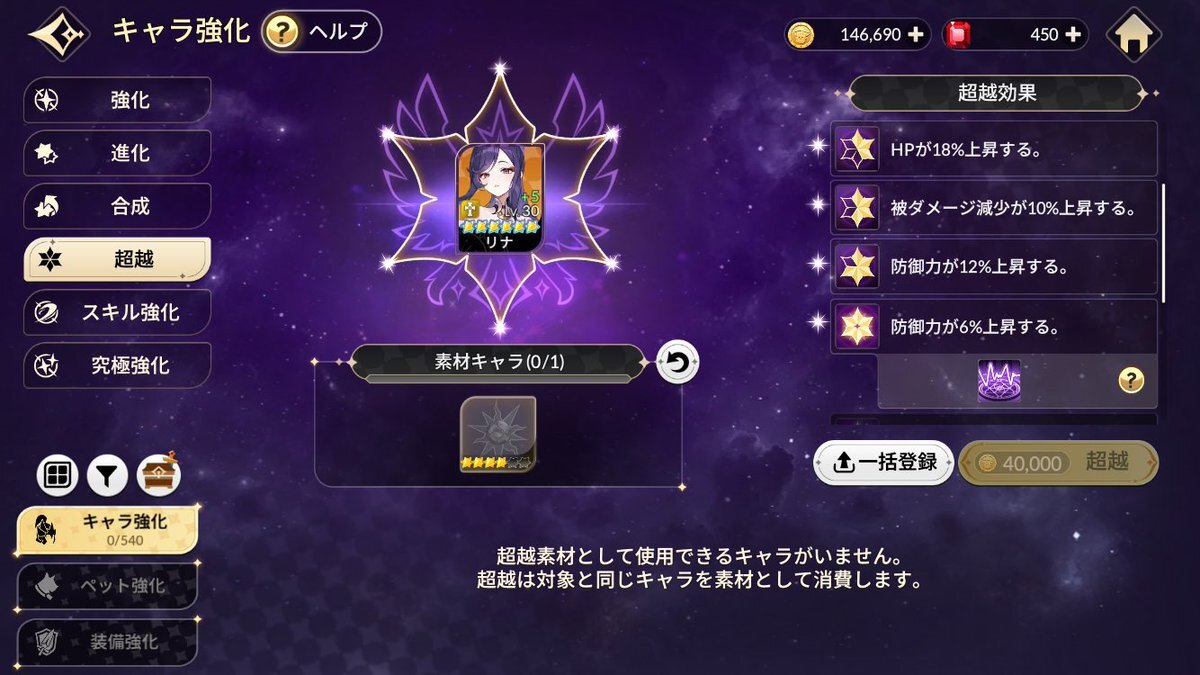
Task: Open the ヘルプ help button
Action: (x=321, y=32)
